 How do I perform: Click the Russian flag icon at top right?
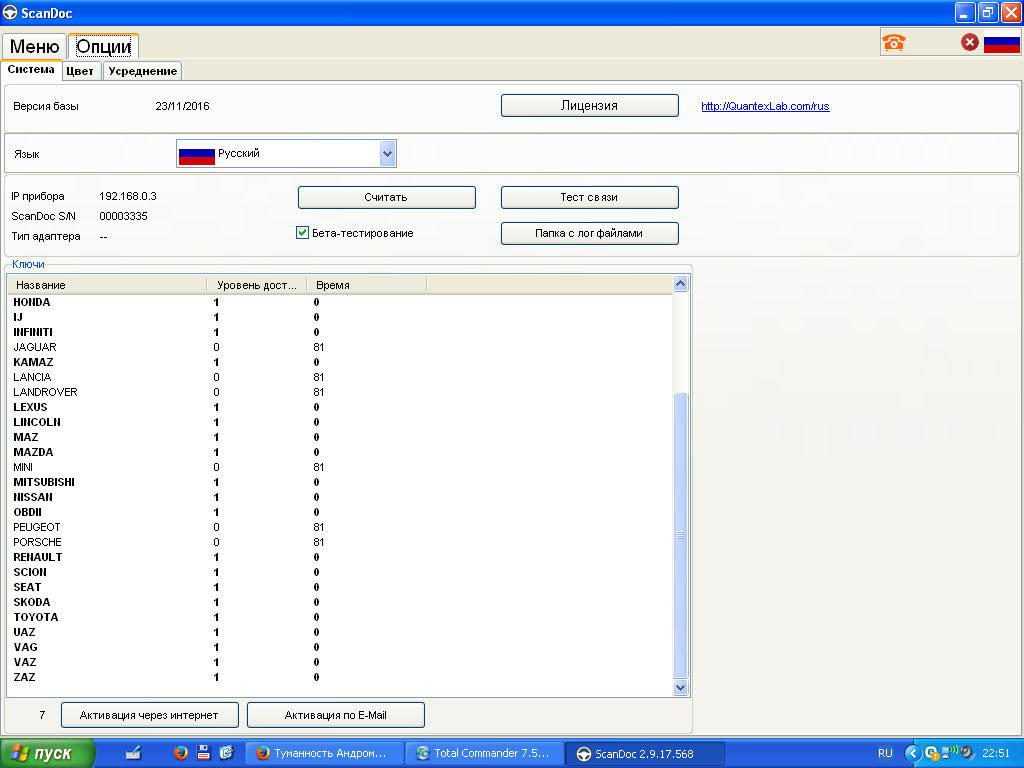coord(1001,42)
